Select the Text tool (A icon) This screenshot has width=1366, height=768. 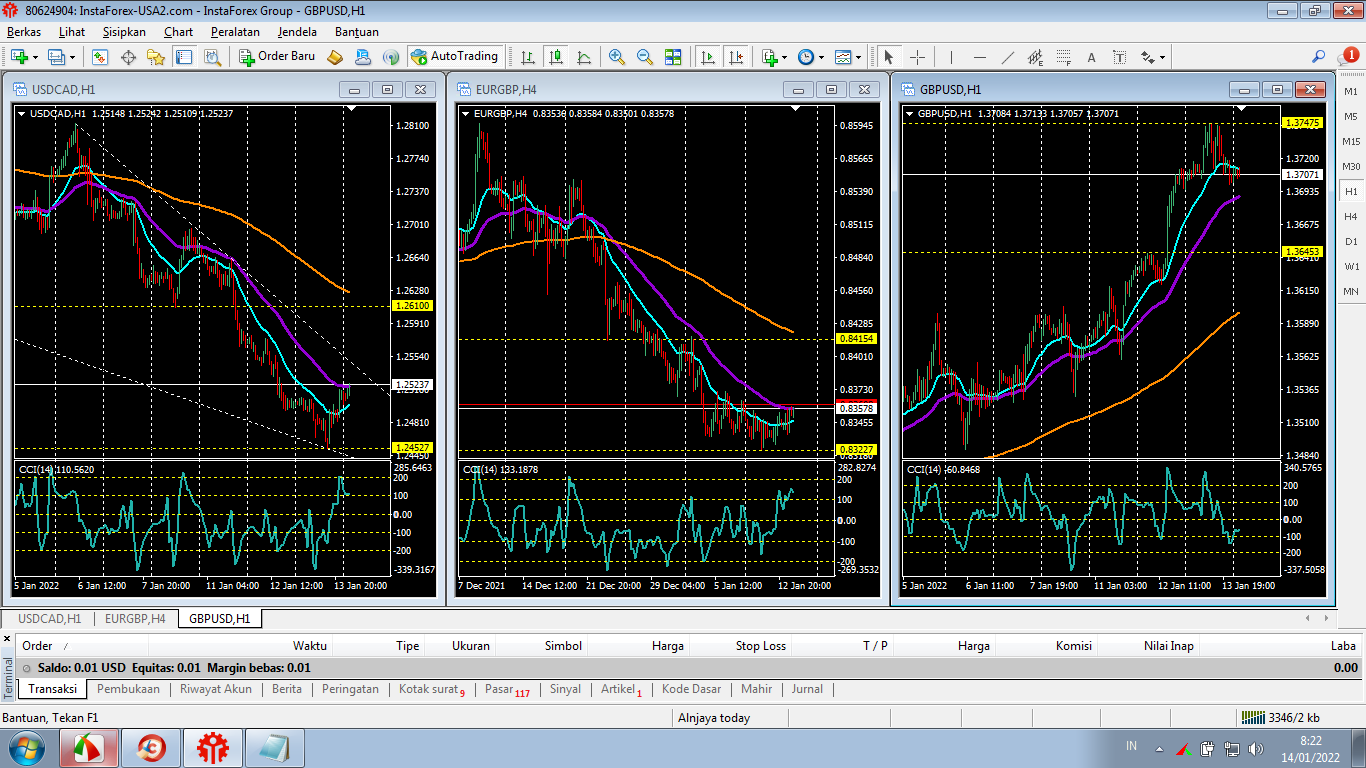point(1091,57)
